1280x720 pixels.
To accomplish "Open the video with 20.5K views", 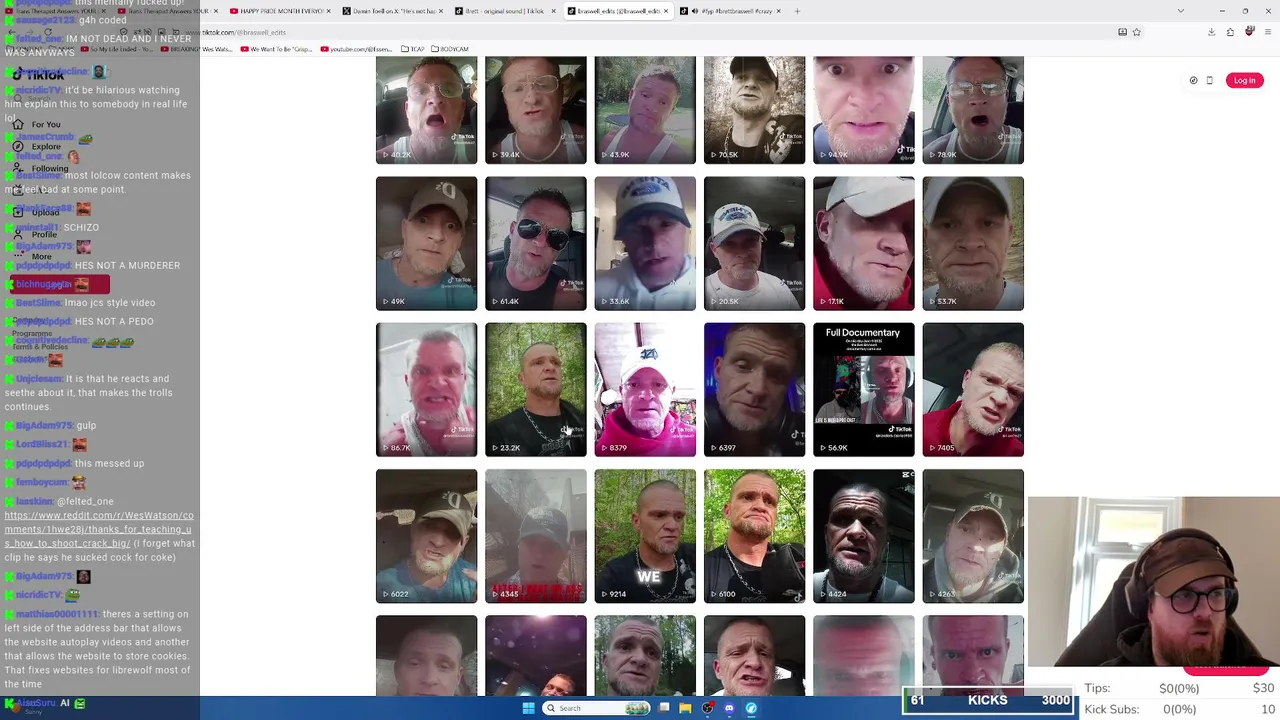I will pyautogui.click(x=754, y=243).
